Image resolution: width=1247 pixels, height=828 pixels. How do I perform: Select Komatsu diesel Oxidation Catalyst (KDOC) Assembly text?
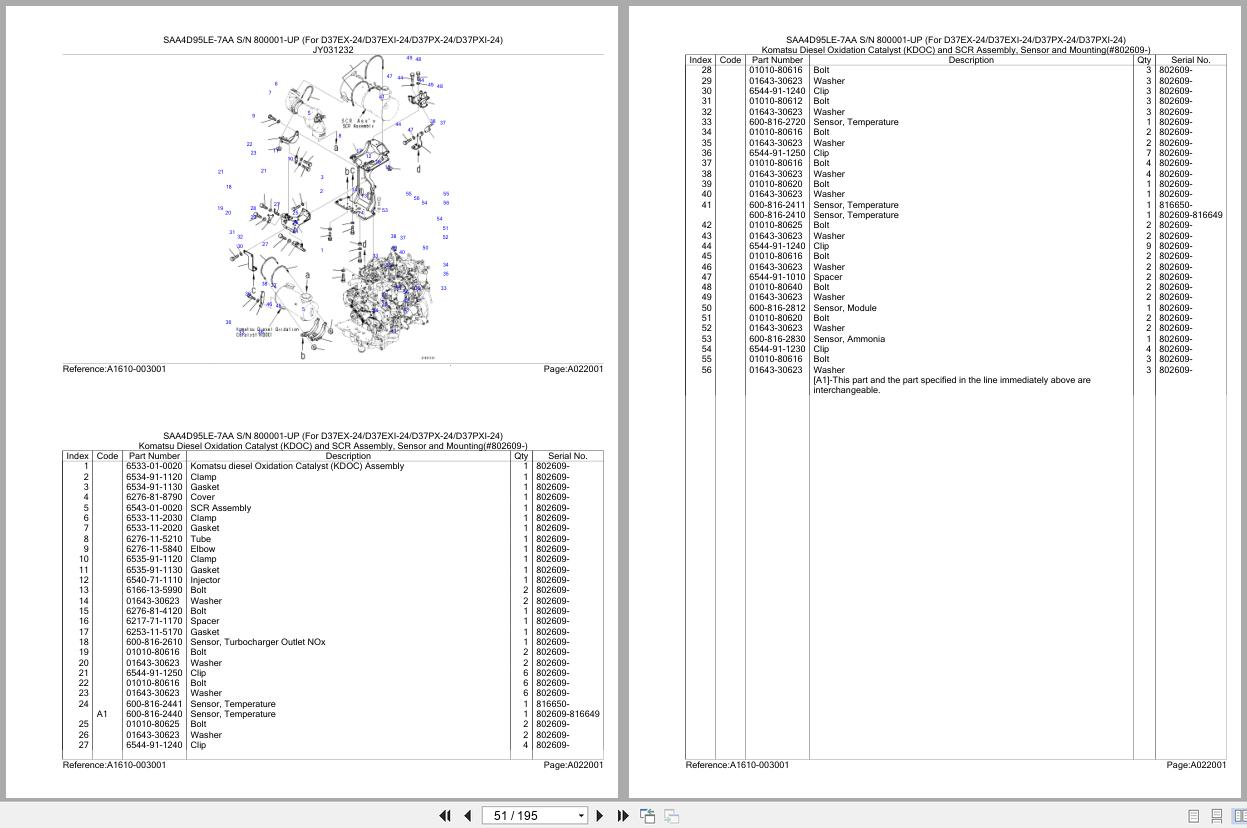297,466
